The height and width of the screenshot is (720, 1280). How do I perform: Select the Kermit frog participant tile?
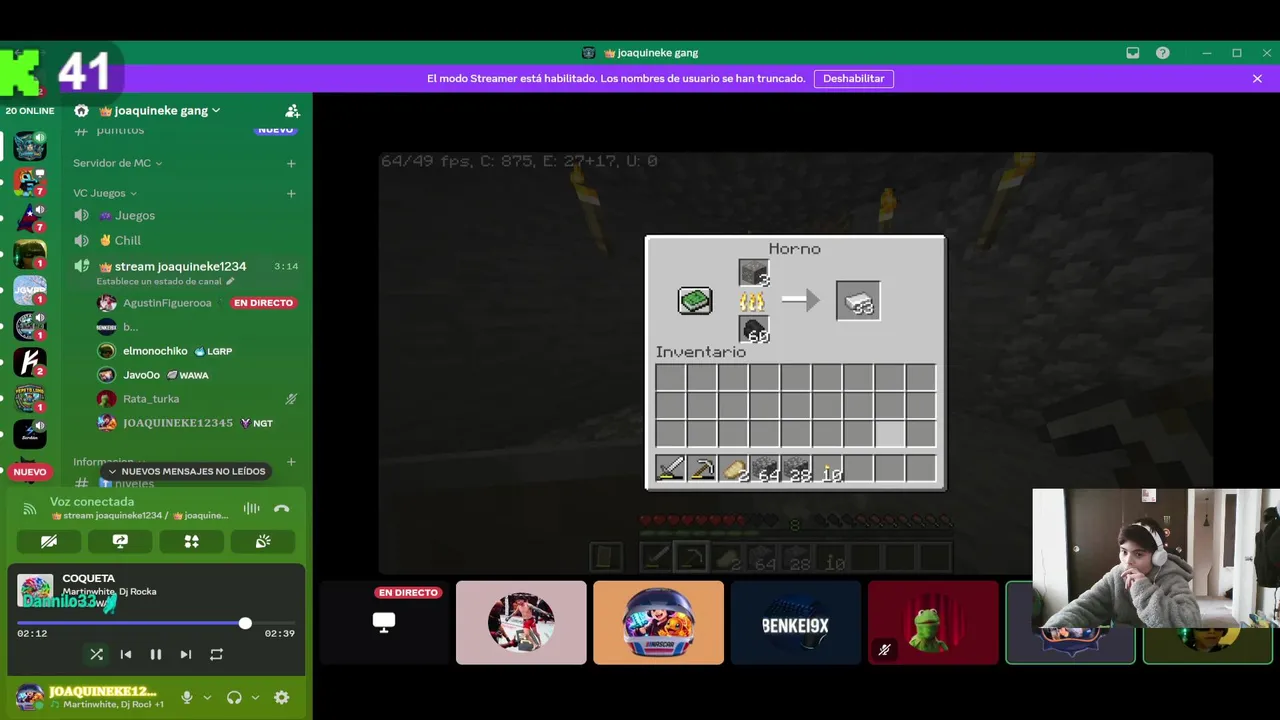(x=933, y=622)
